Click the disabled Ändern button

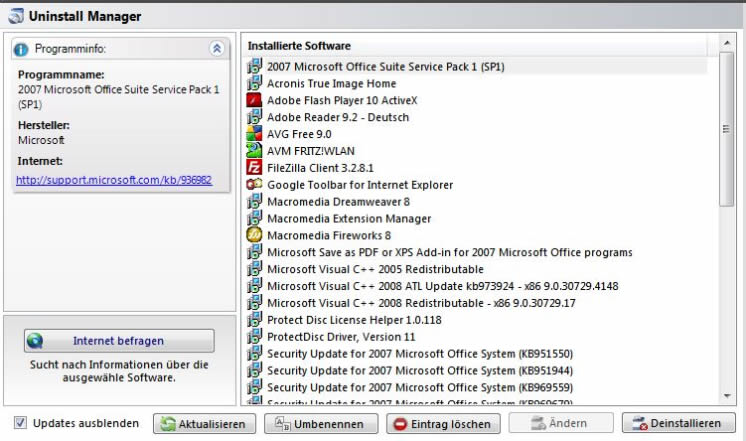560,423
